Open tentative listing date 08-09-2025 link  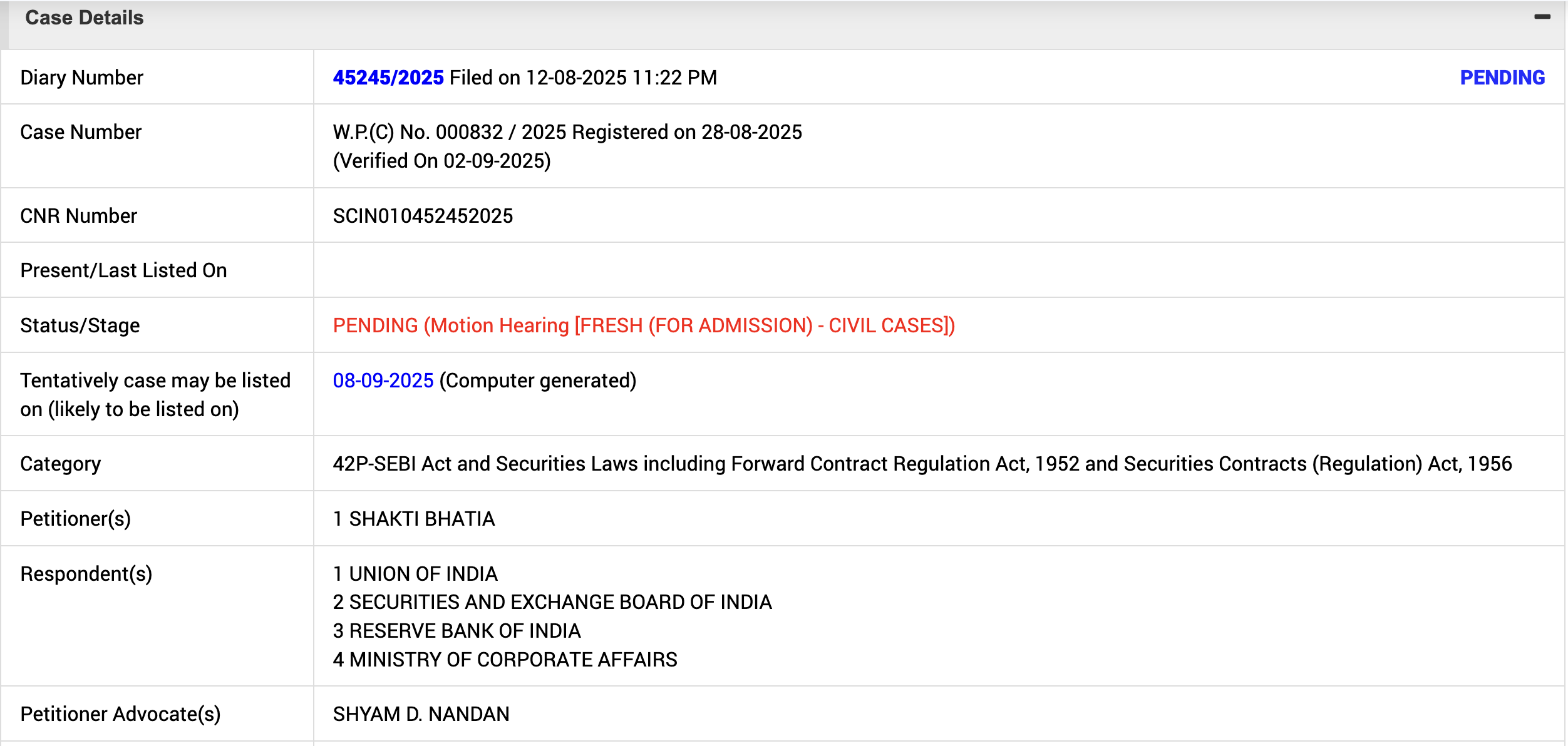pos(383,381)
